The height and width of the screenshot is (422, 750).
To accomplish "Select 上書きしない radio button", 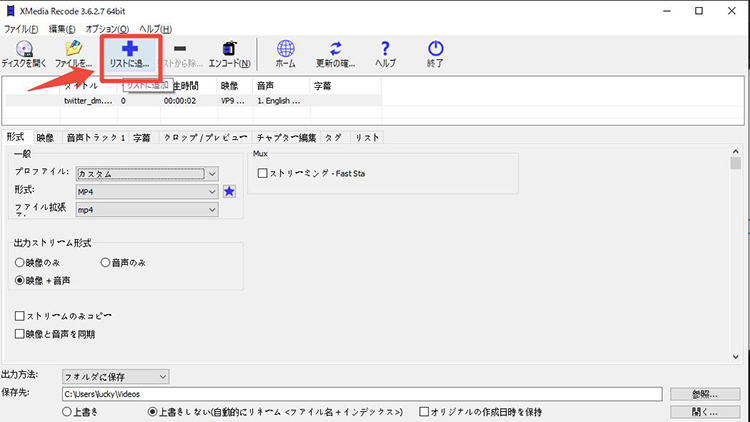I will 153,411.
